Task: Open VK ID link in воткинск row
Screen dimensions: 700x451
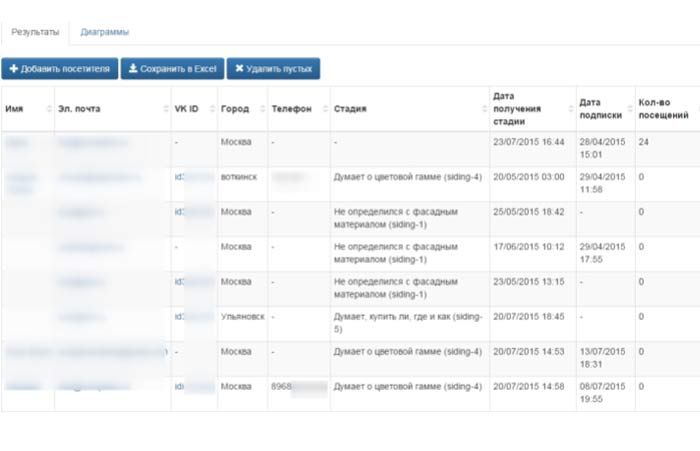Action: (x=180, y=177)
